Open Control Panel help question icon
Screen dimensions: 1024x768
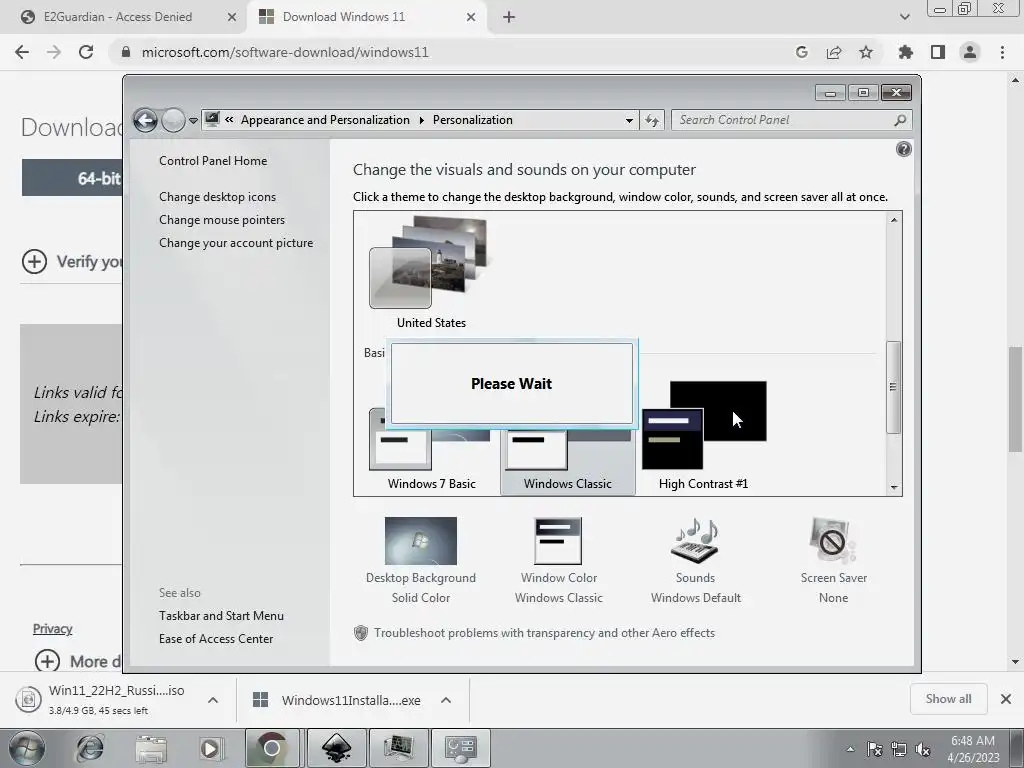pyautogui.click(x=903, y=150)
